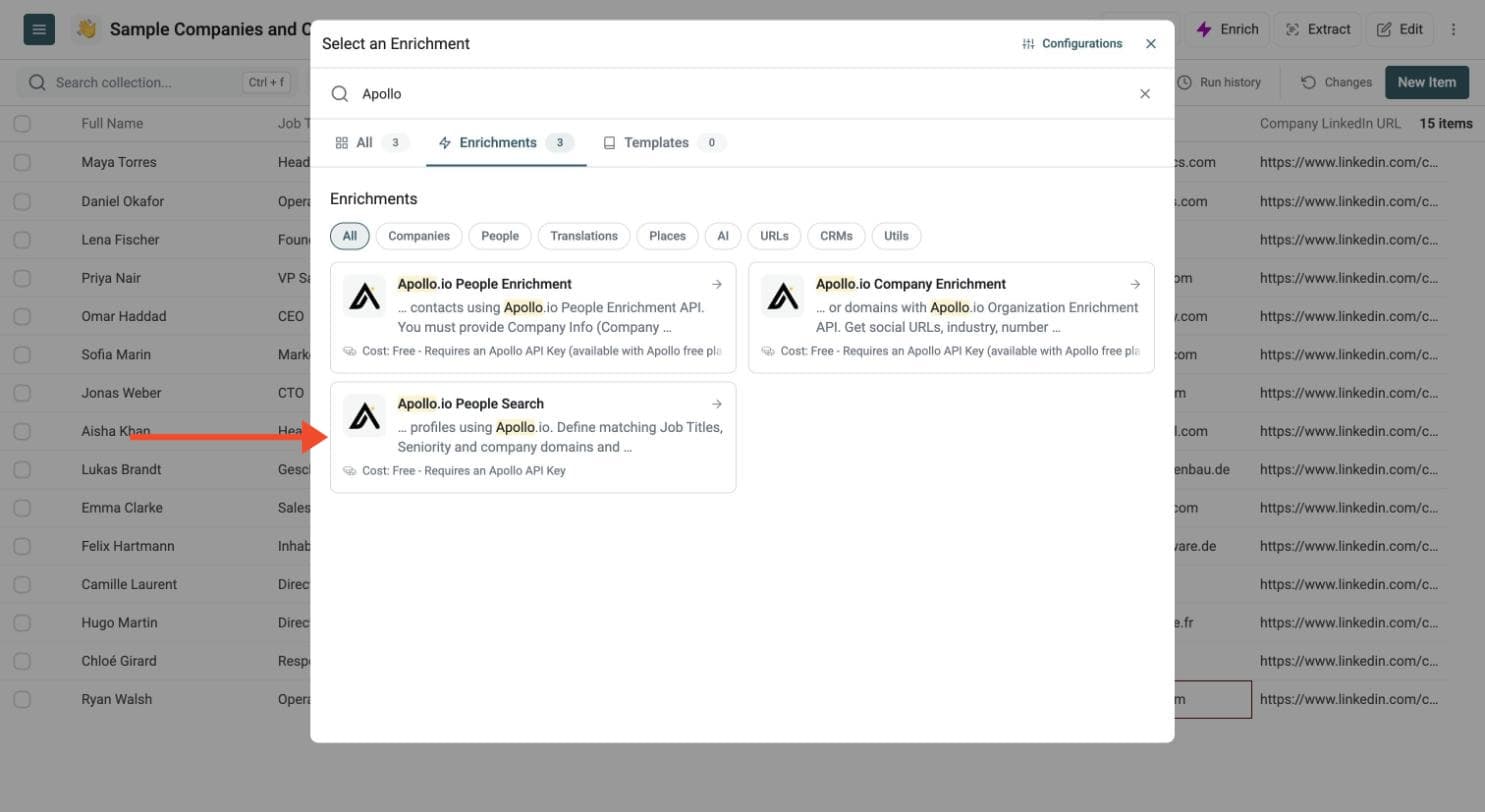The height and width of the screenshot is (812, 1485).
Task: Clear the Apollo search text
Action: [1145, 94]
